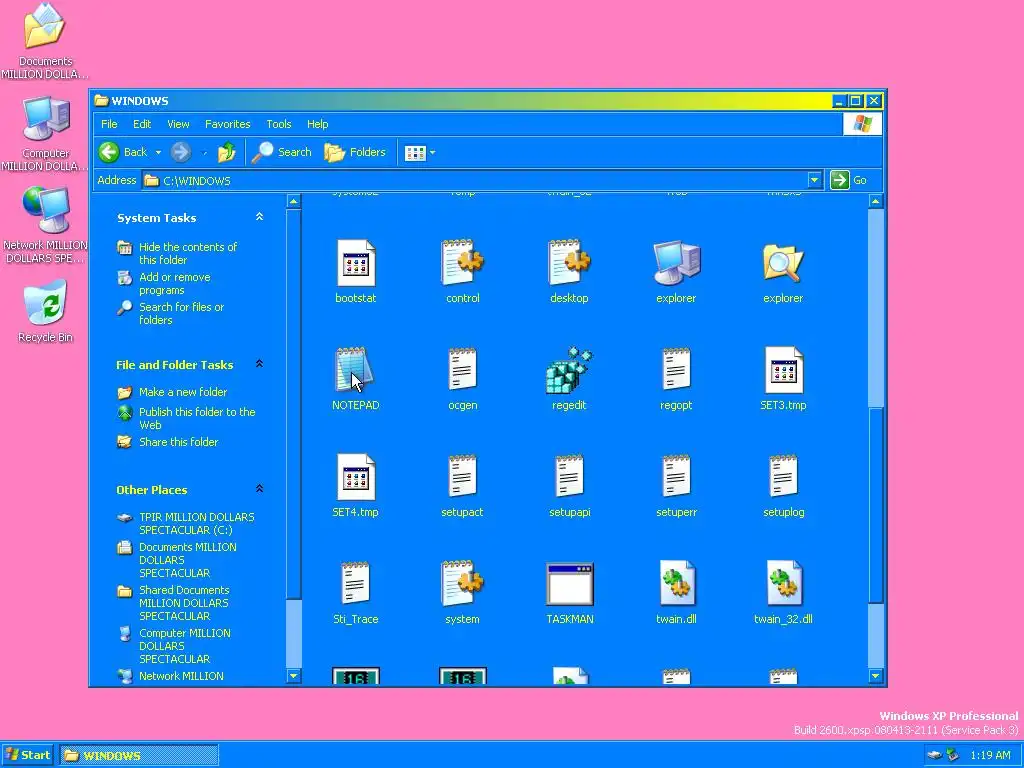The image size is (1024, 768).
Task: Open the Back history dropdown arrow
Action: pos(158,153)
